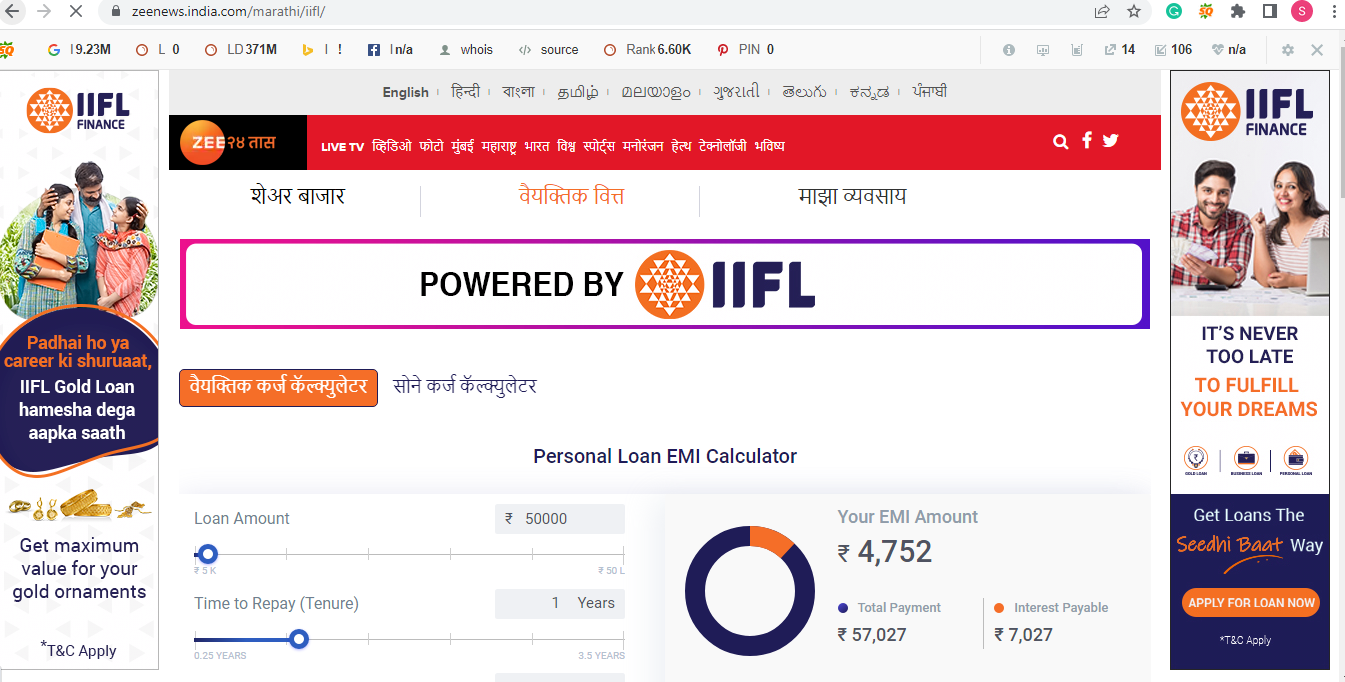This screenshot has height=682, width=1345.
Task: Click the Loan Amount slider handle
Action: coord(208,554)
